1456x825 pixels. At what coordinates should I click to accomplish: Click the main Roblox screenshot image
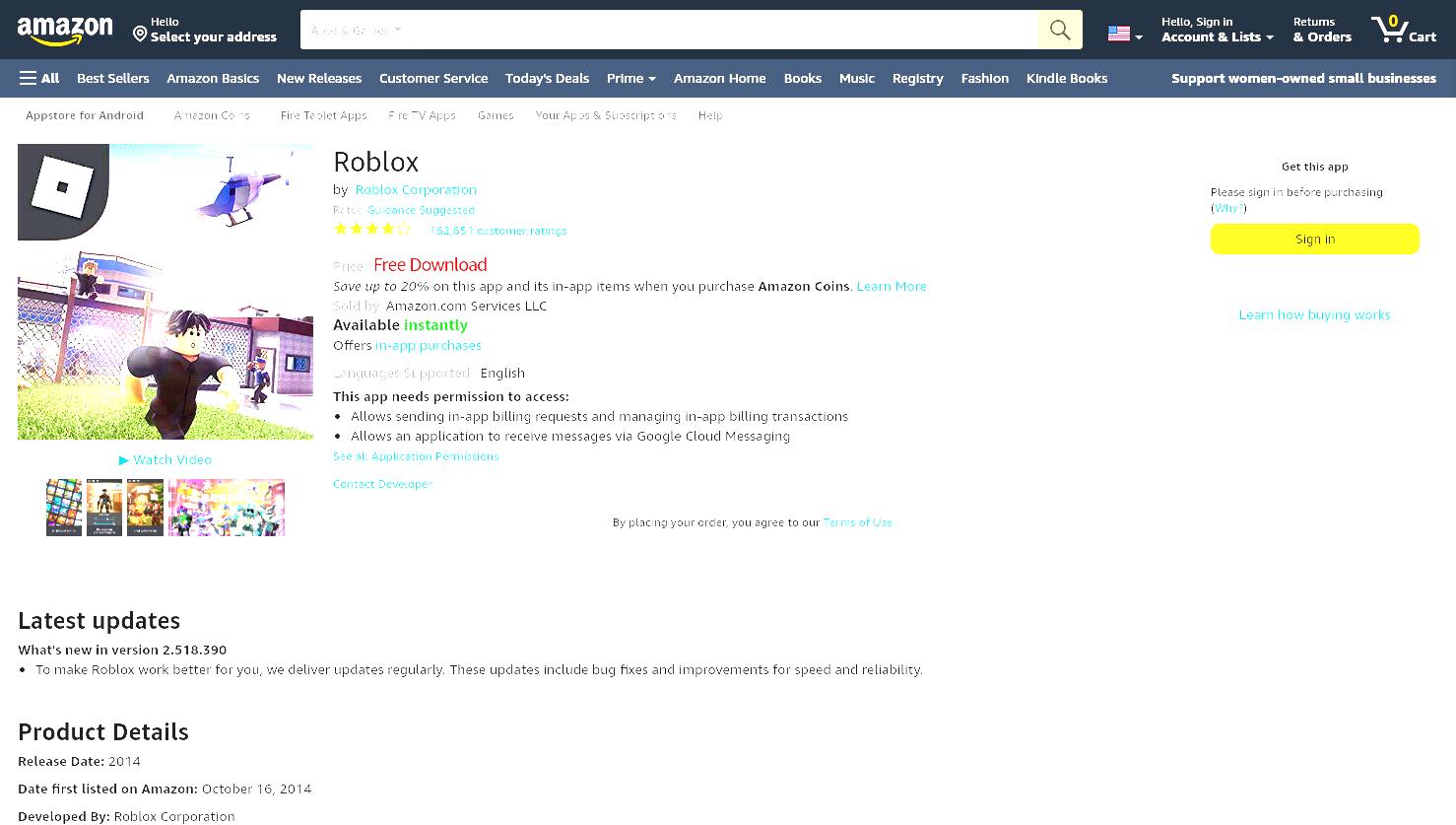tap(165, 292)
